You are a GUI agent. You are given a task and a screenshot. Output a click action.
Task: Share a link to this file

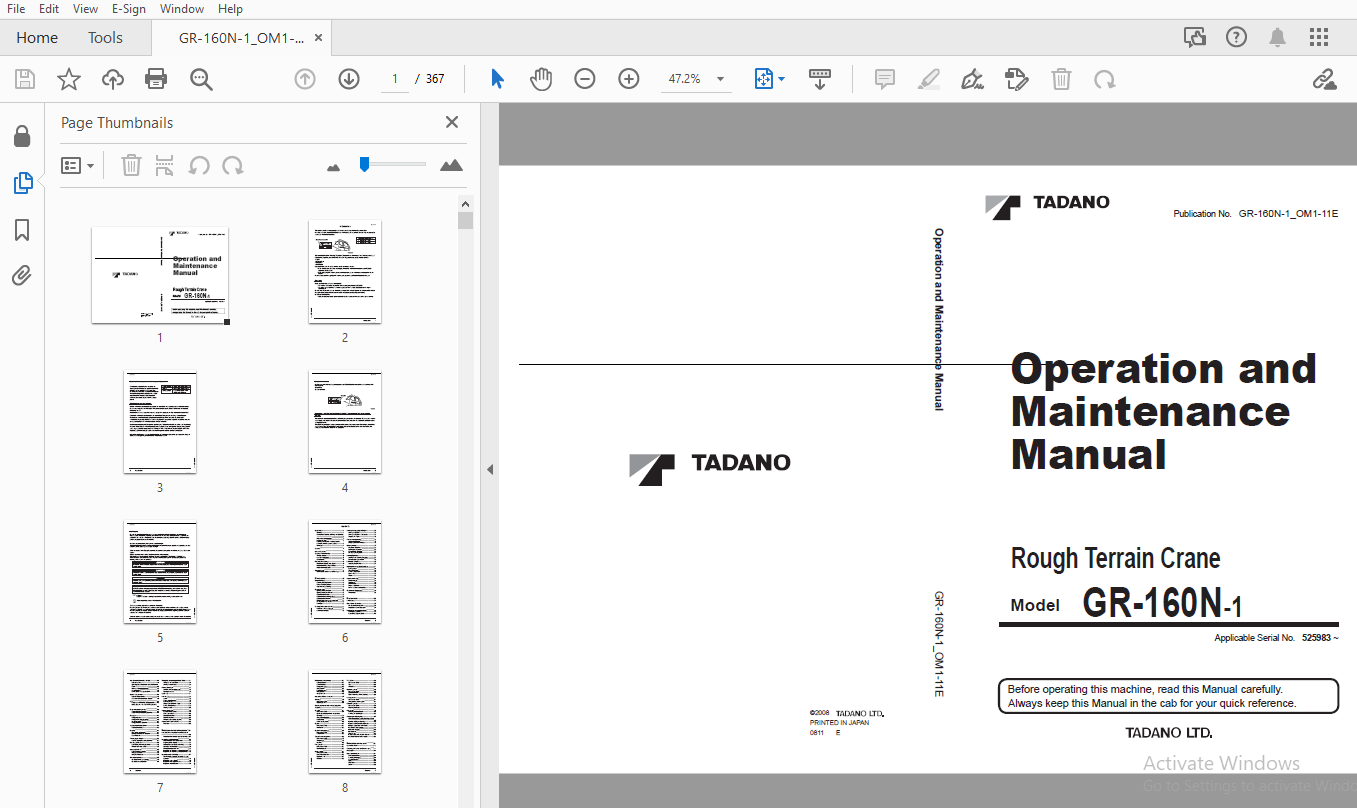pyautogui.click(x=1325, y=79)
